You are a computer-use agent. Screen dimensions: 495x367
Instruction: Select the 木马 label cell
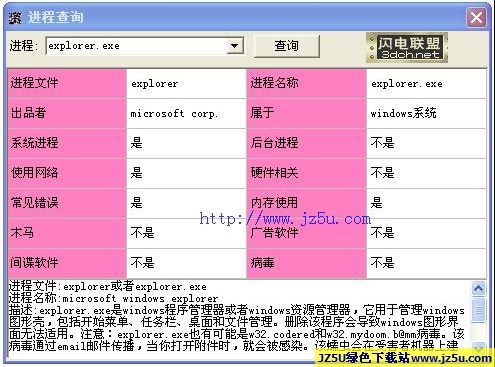pos(67,233)
